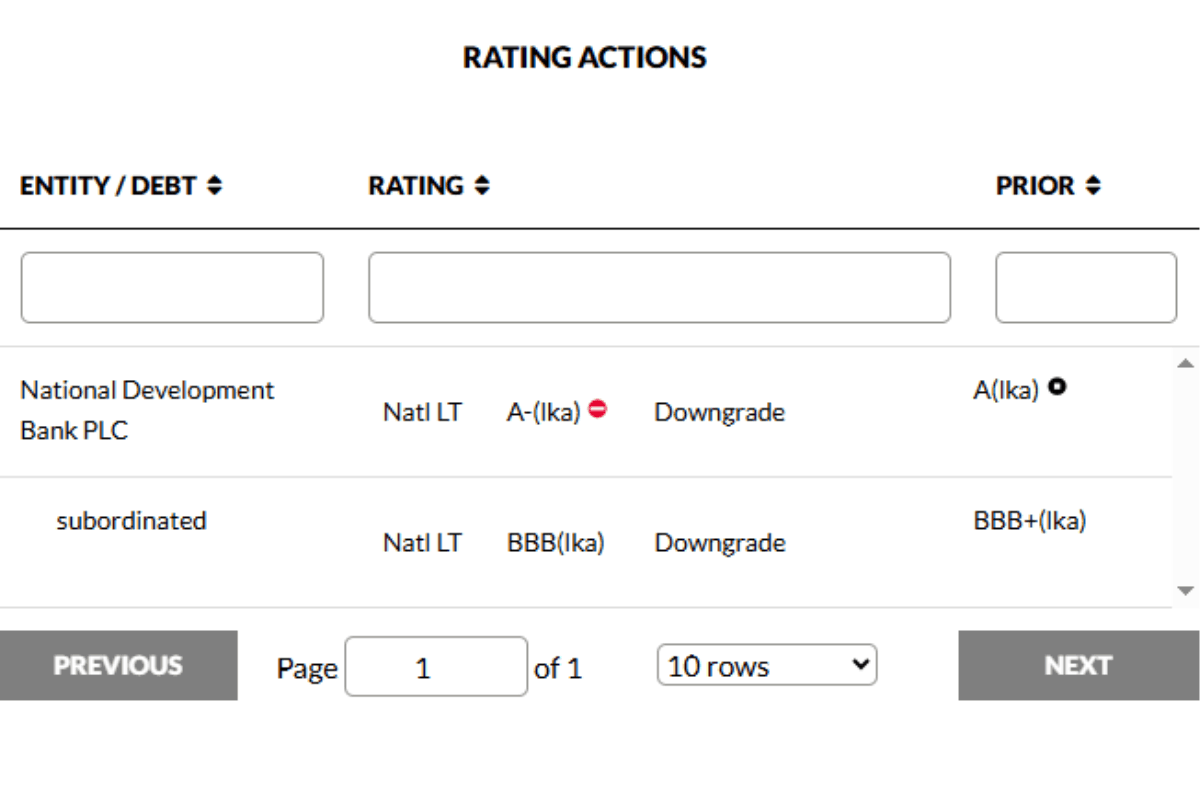
Task: Click the BBB(lka) rating value
Action: point(555,543)
